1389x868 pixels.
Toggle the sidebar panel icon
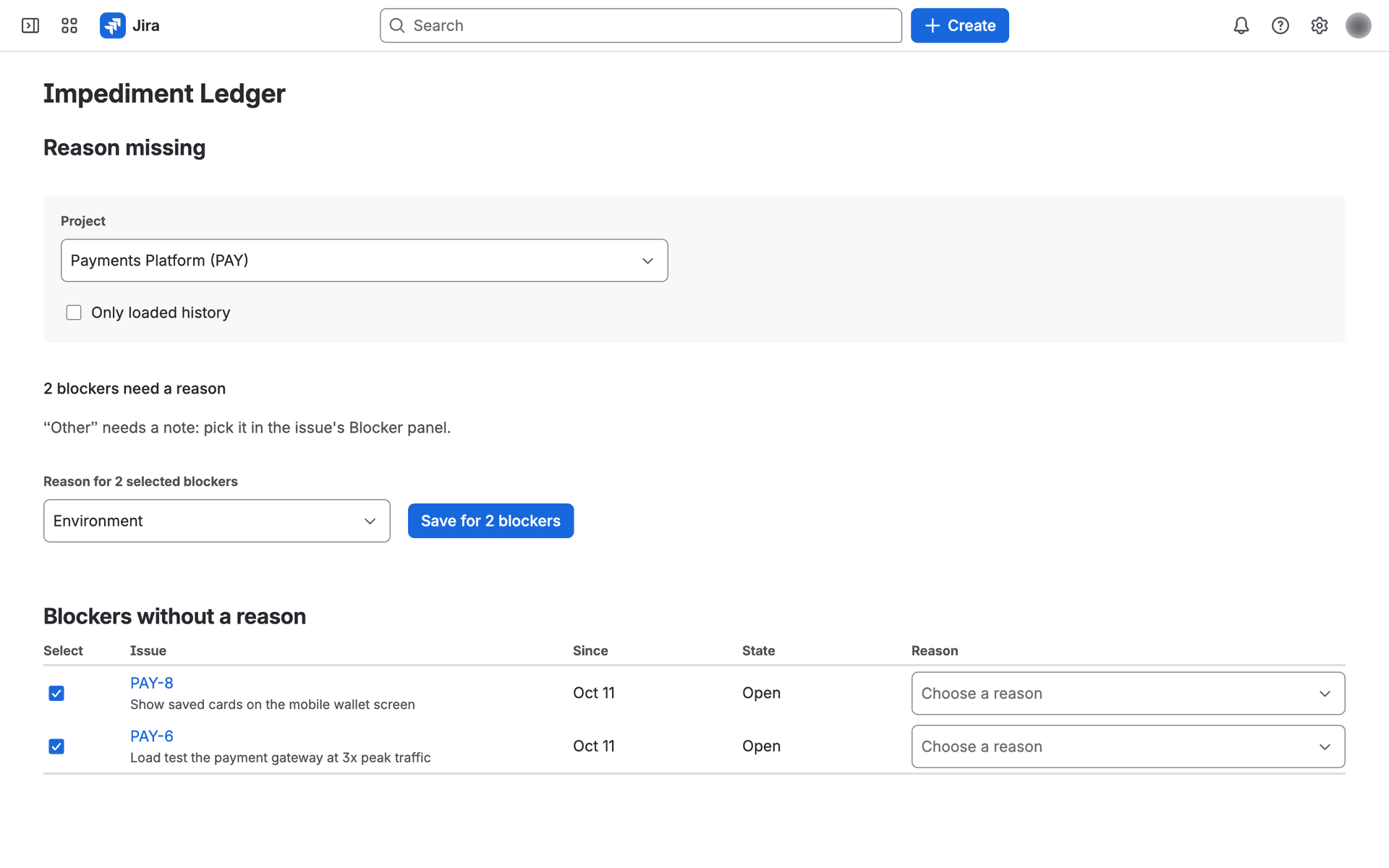tap(30, 26)
